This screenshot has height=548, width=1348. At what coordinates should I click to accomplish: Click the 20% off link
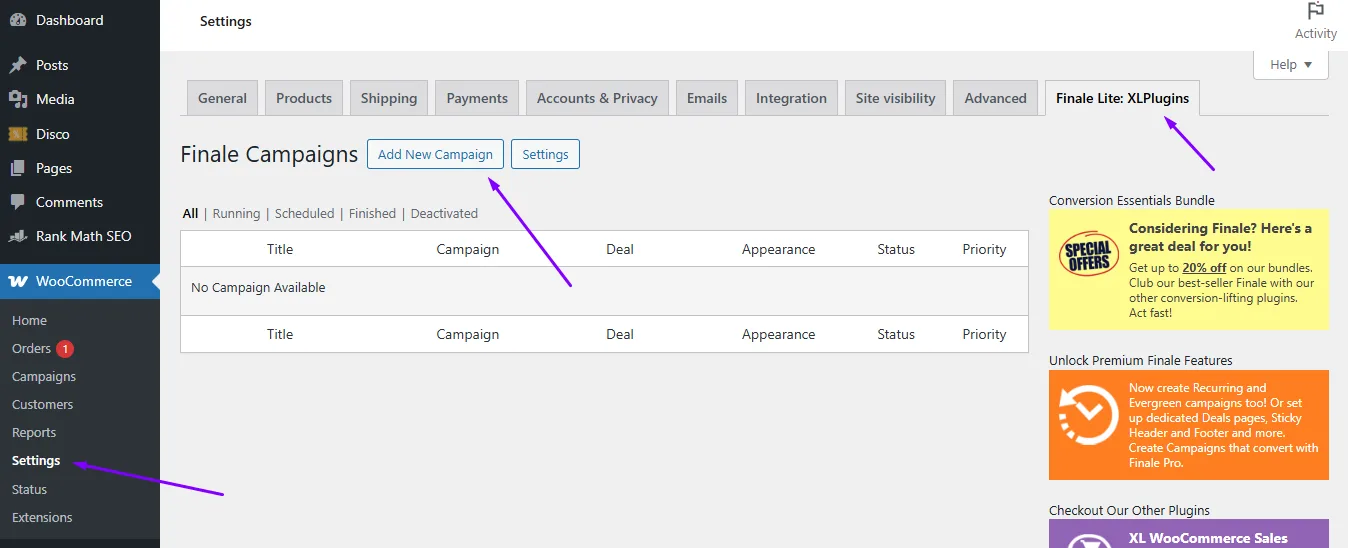pos(1204,268)
